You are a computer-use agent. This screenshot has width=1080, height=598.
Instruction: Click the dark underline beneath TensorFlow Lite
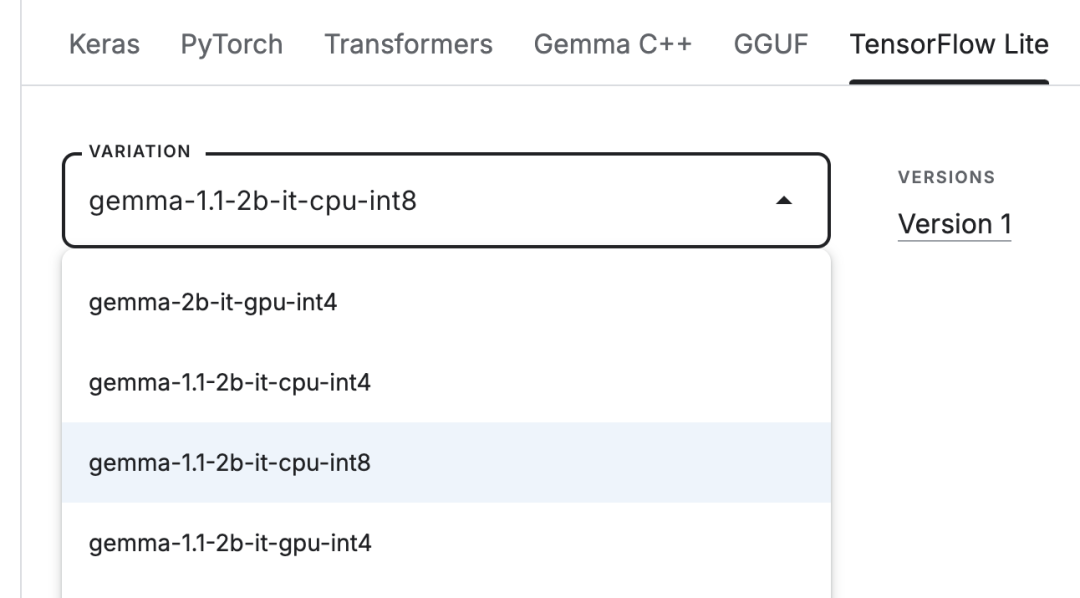(x=948, y=82)
